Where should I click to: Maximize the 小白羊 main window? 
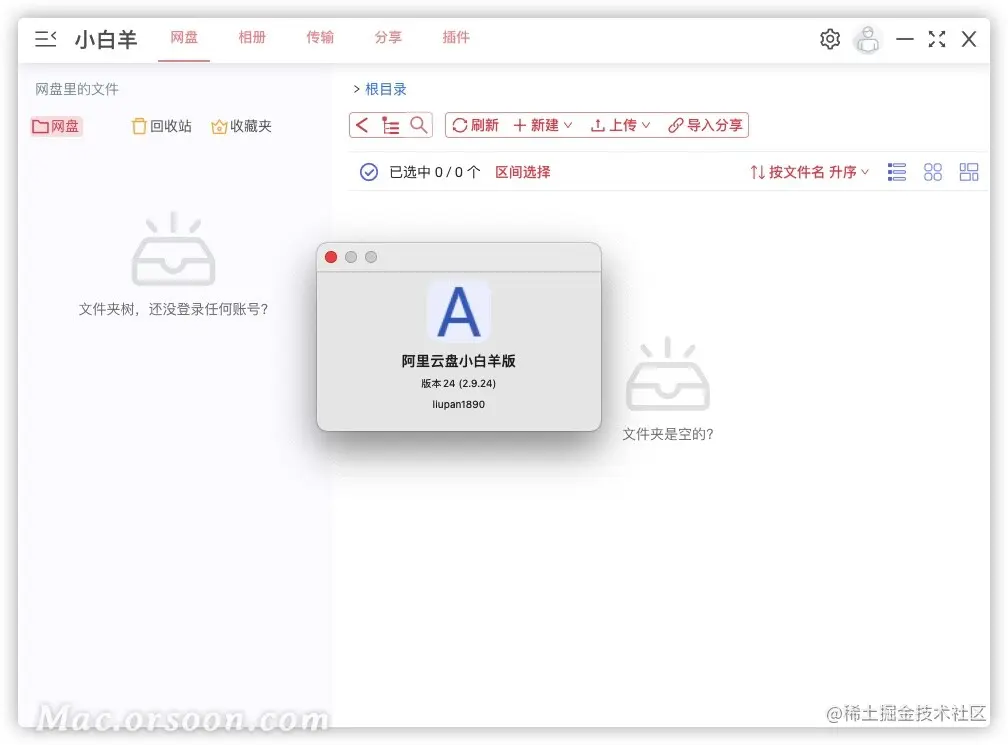coord(937,39)
